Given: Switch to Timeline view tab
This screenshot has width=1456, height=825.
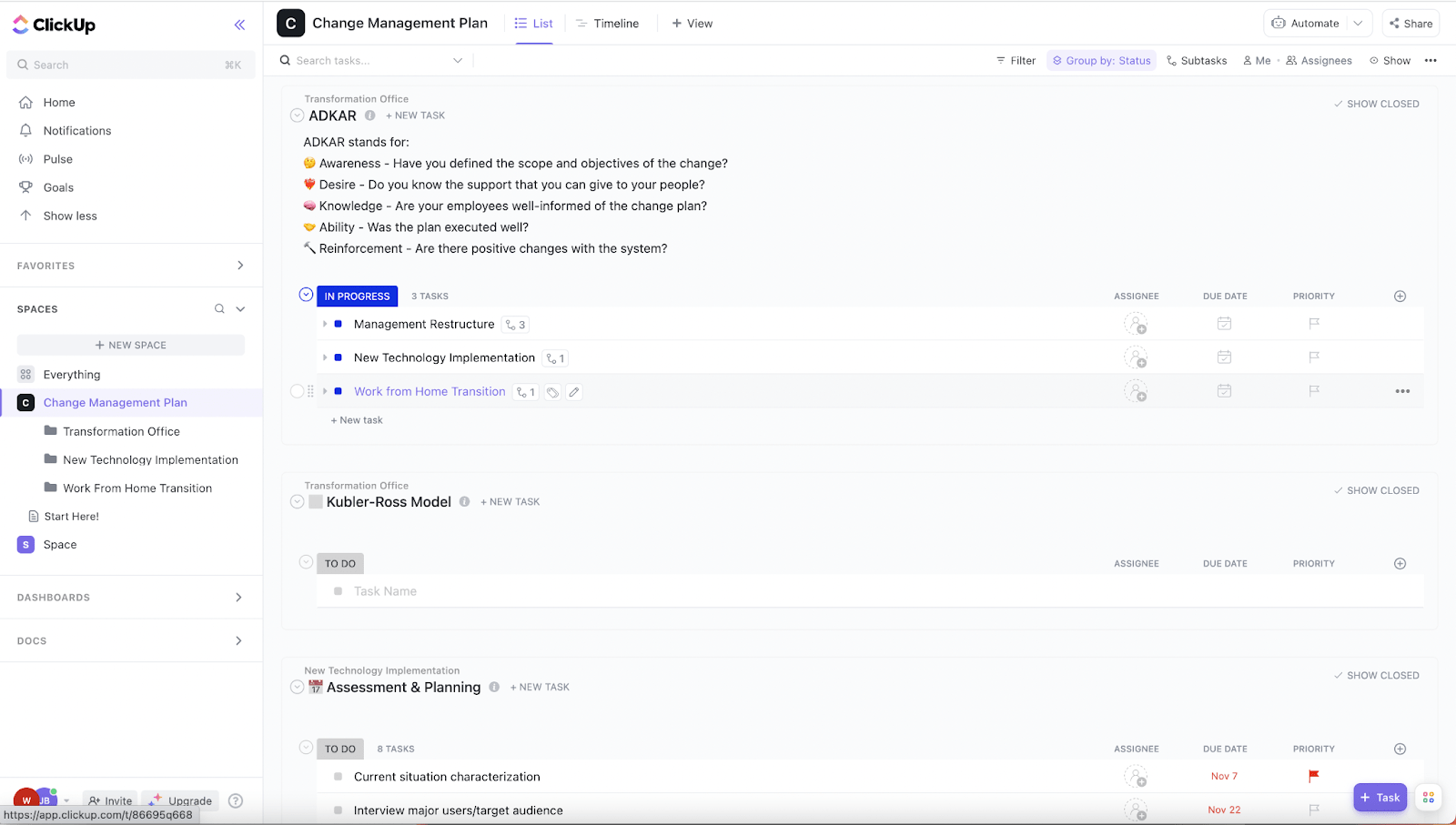Looking at the screenshot, I should coord(607,24).
